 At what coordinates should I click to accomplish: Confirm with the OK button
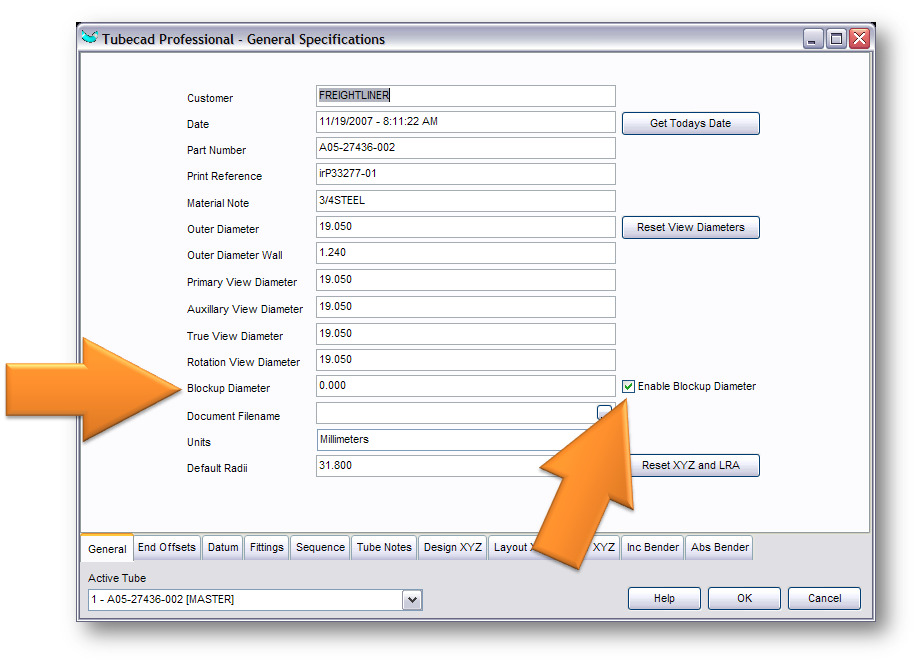(x=744, y=598)
